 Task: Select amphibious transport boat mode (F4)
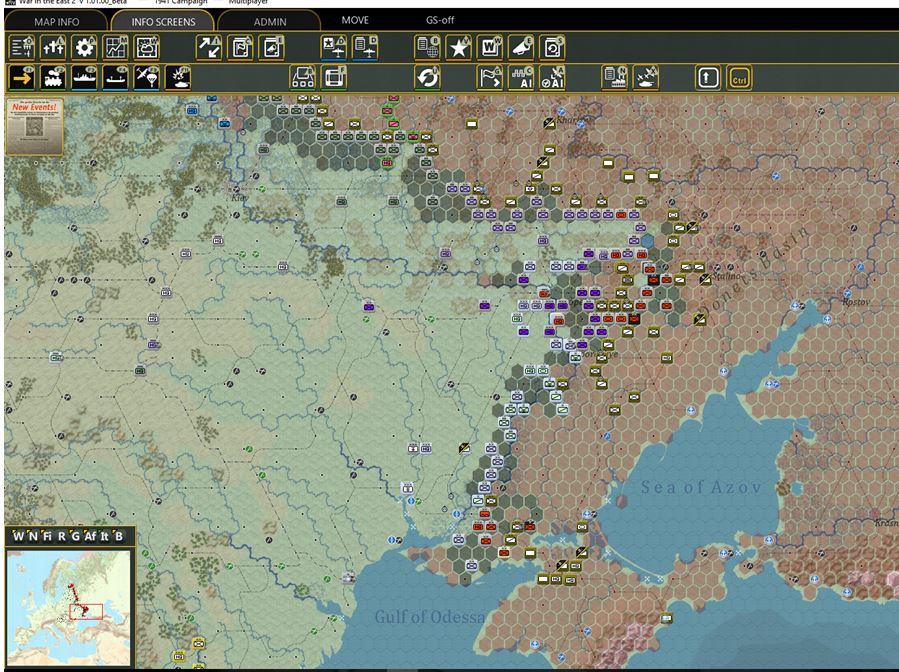pyautogui.click(x=115, y=77)
